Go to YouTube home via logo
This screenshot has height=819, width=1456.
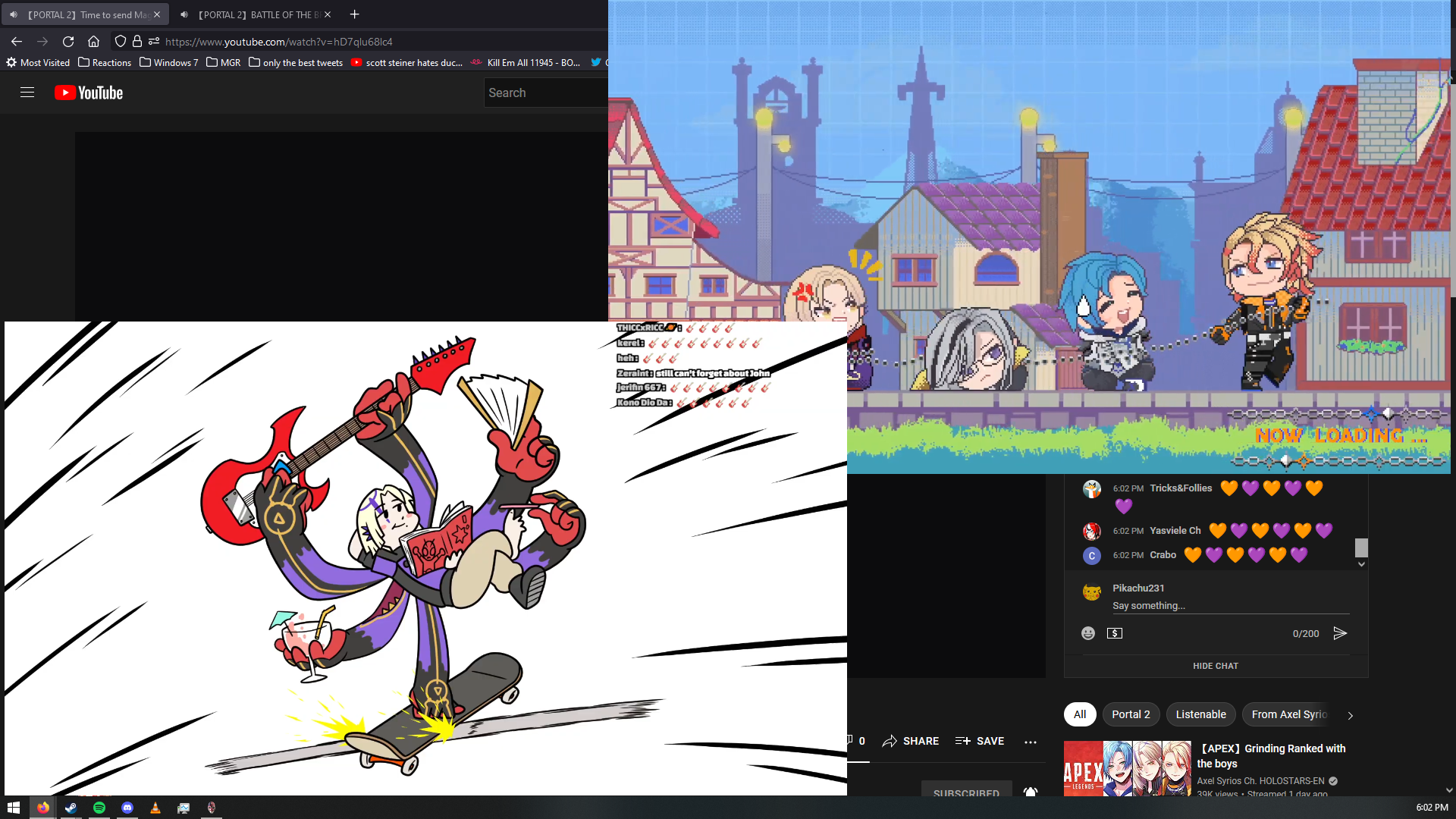pyautogui.click(x=89, y=93)
